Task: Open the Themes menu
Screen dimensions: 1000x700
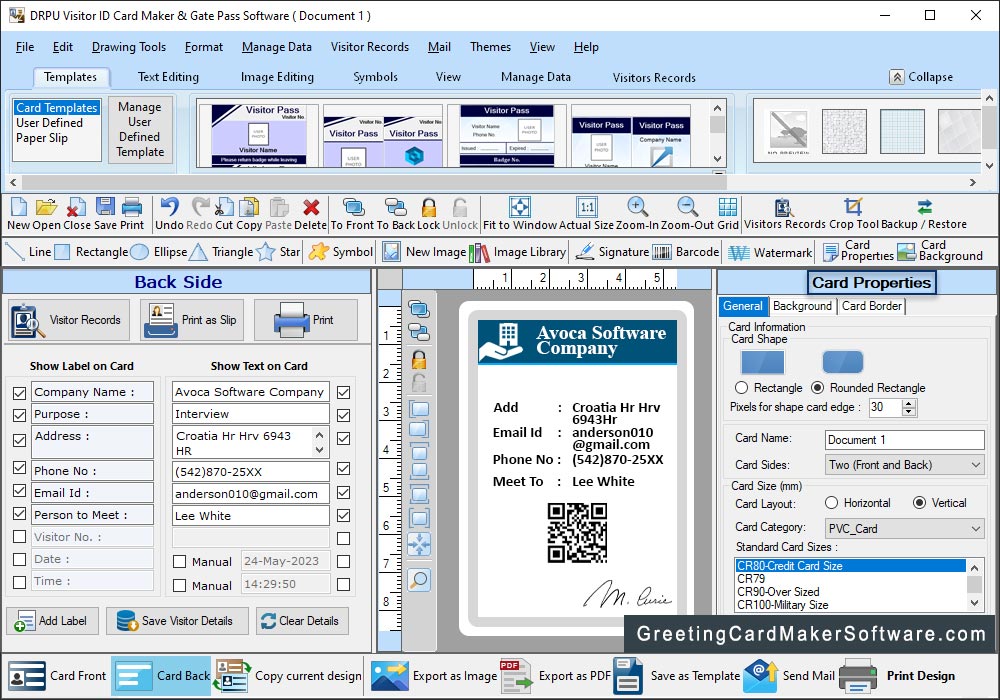Action: (490, 47)
